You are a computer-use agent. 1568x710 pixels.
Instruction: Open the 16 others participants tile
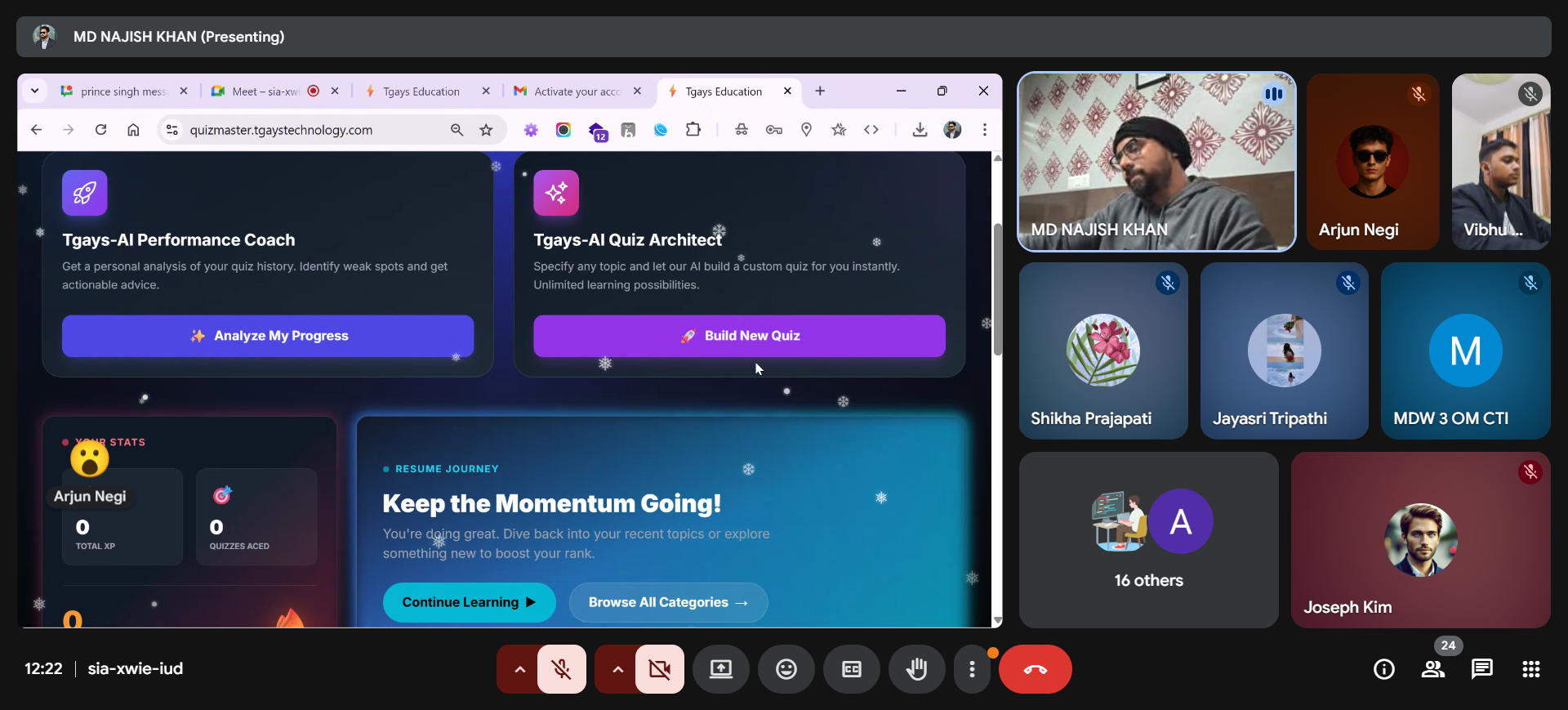1149,540
